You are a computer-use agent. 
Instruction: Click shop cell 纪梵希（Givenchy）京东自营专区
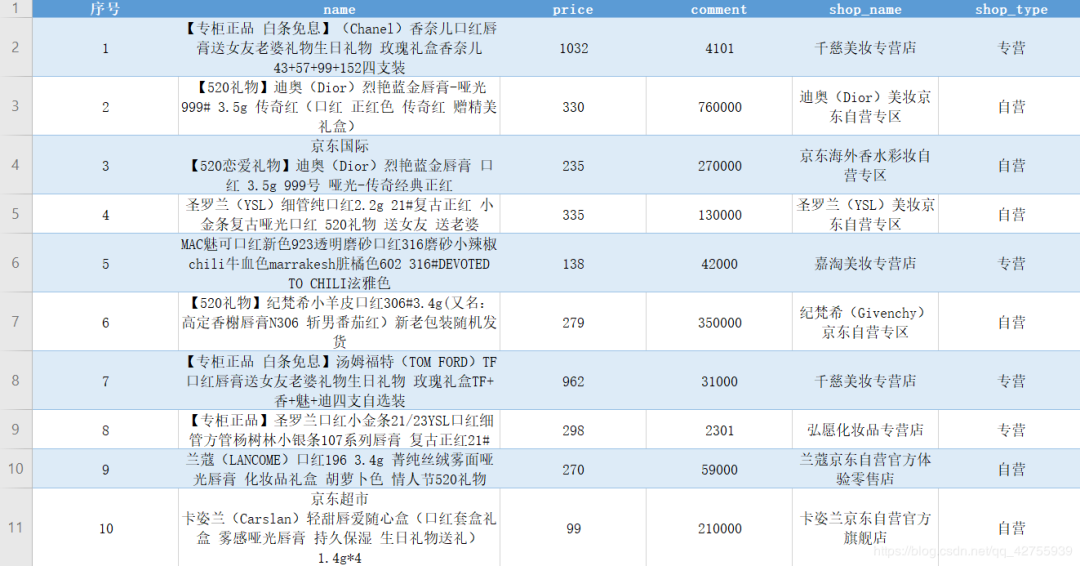pos(865,322)
